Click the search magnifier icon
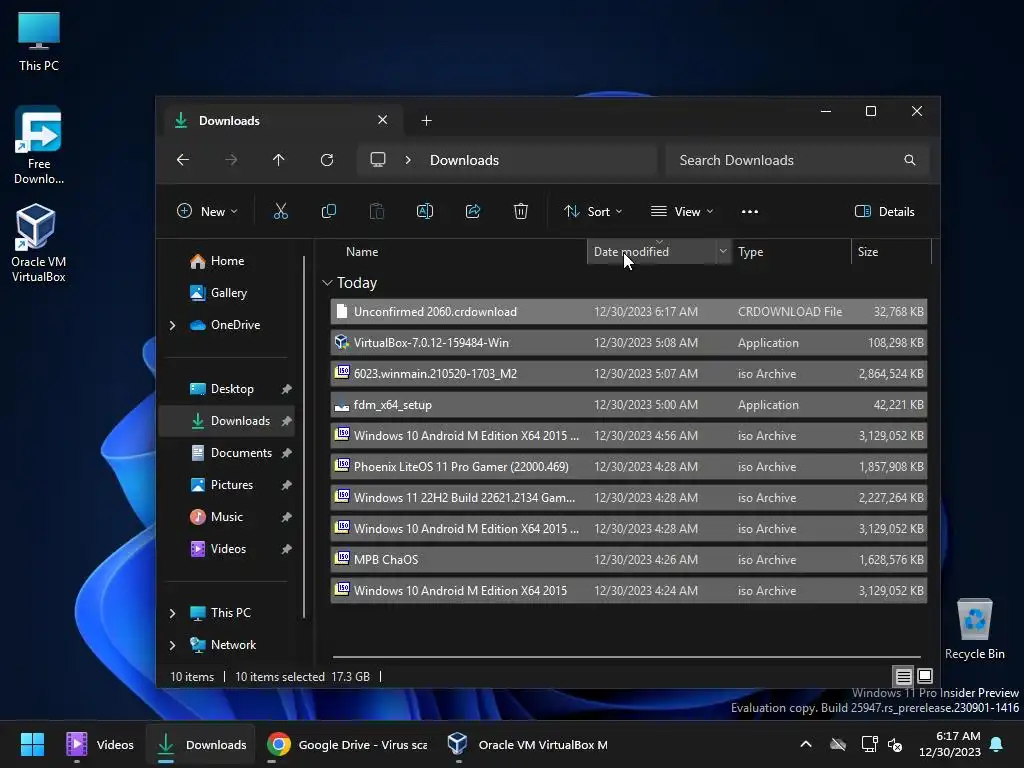 [x=910, y=160]
